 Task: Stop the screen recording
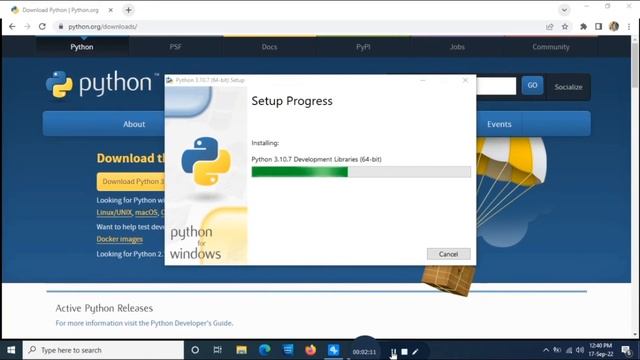click(x=404, y=351)
